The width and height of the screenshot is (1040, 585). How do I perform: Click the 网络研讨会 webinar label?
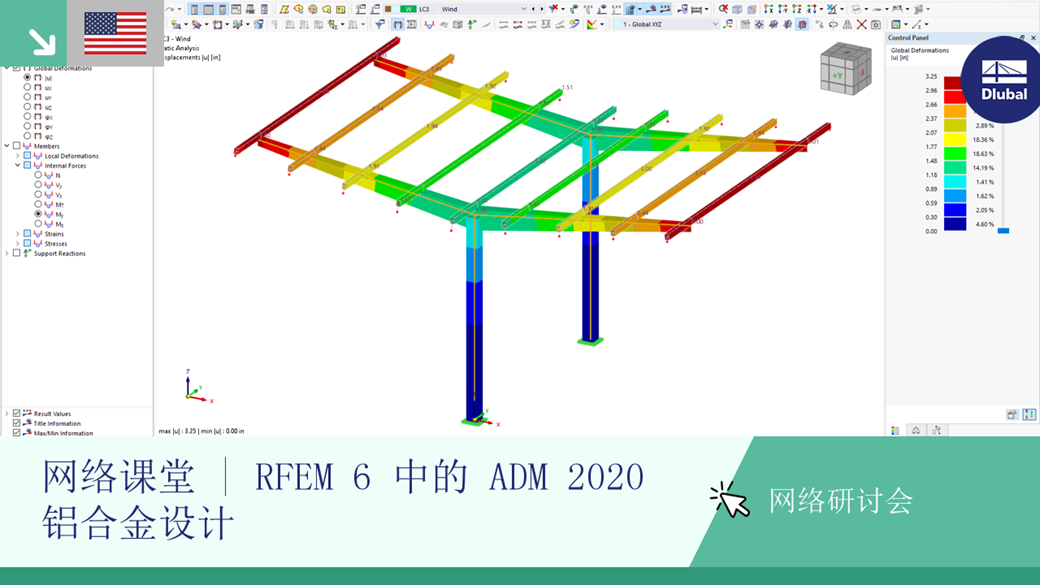(841, 501)
